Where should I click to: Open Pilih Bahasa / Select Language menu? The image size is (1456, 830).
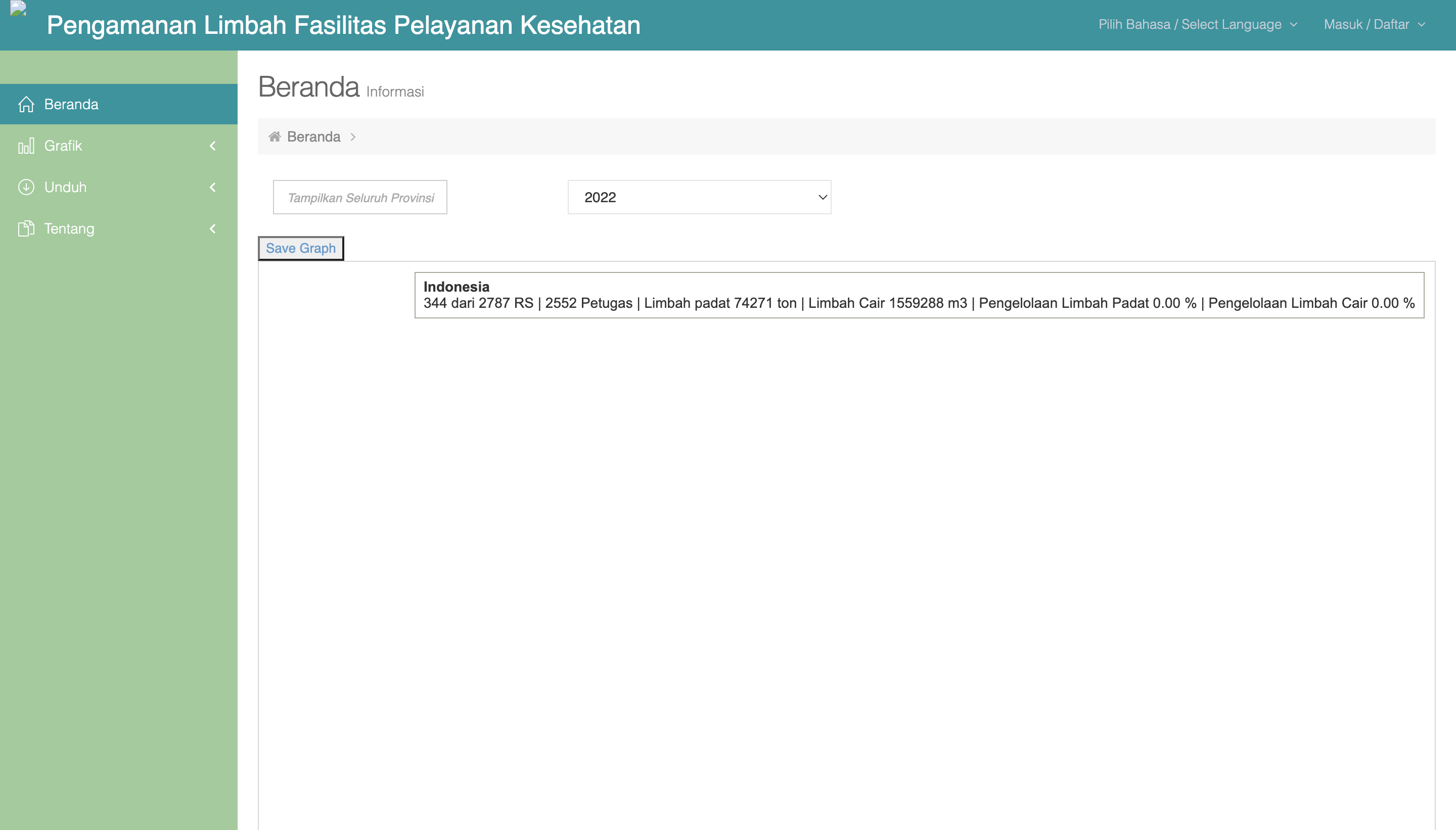[x=1198, y=24]
